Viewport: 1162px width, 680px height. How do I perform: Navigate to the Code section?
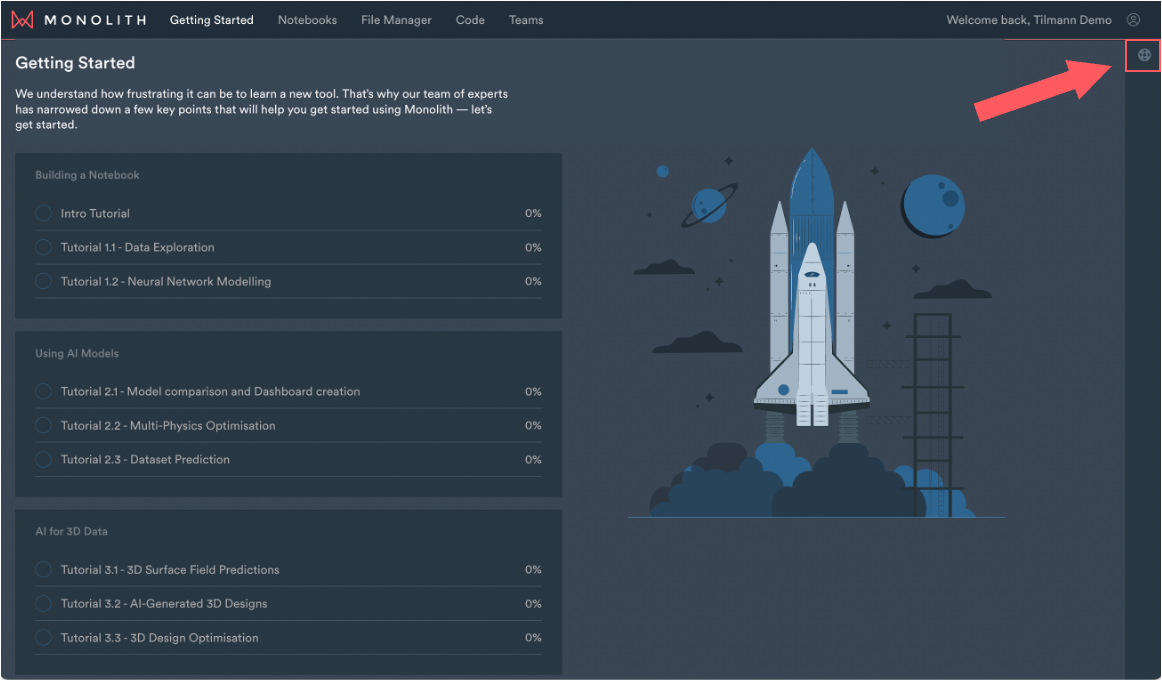(x=470, y=19)
